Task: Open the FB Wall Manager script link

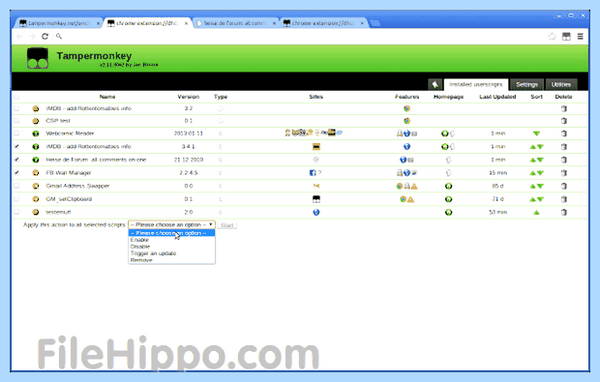Action: [68, 173]
